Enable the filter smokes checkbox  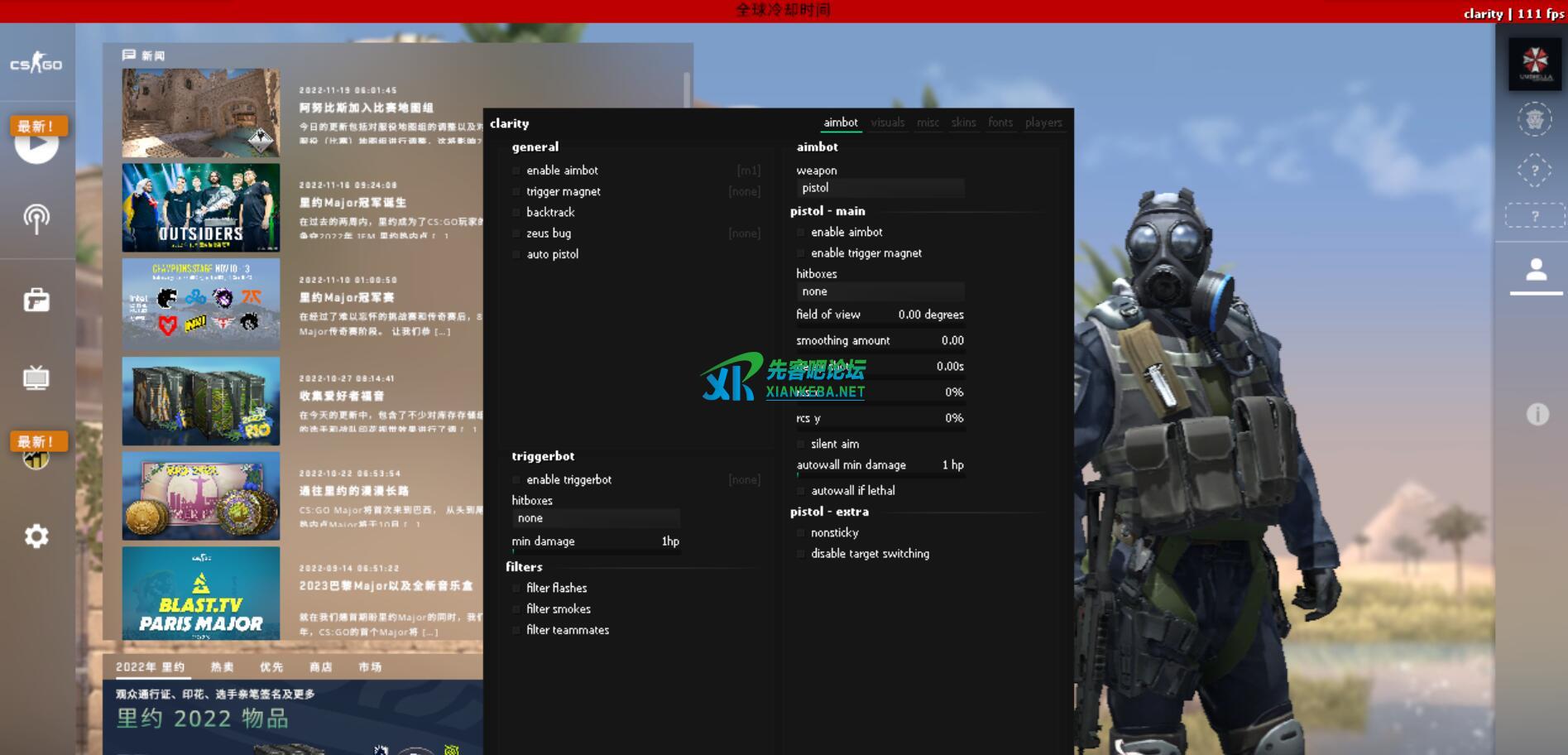[517, 609]
